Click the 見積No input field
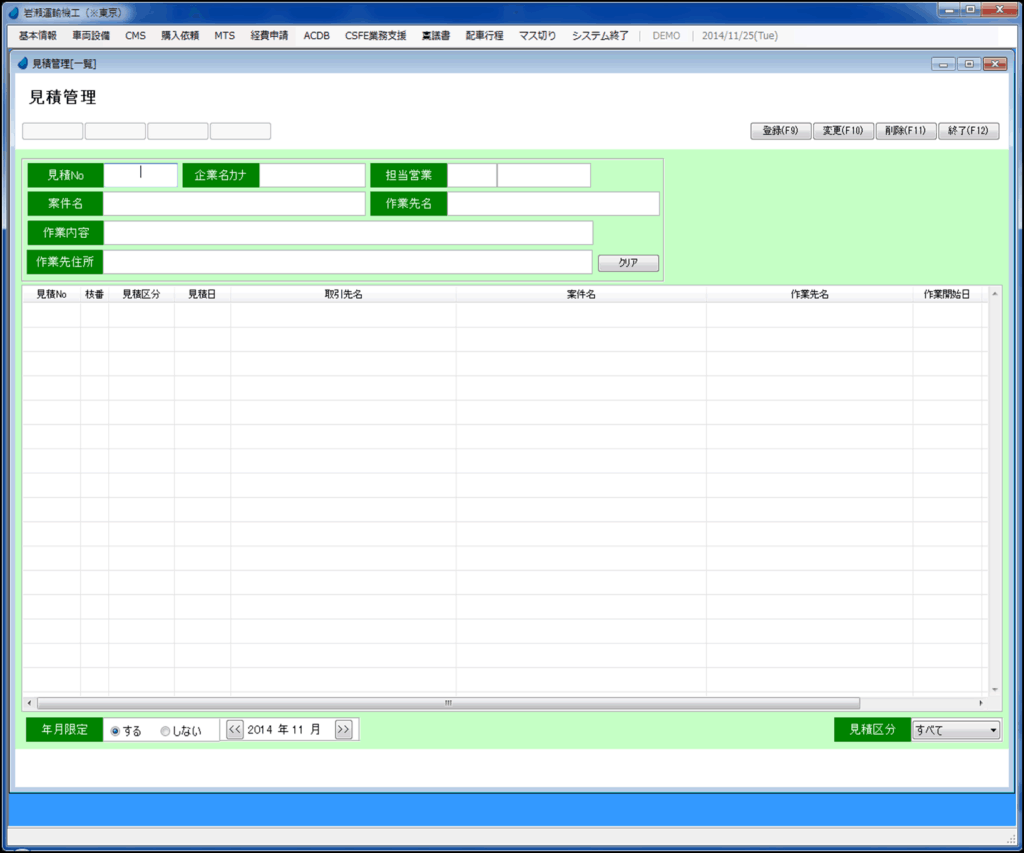Image resolution: width=1024 pixels, height=853 pixels. tap(141, 175)
